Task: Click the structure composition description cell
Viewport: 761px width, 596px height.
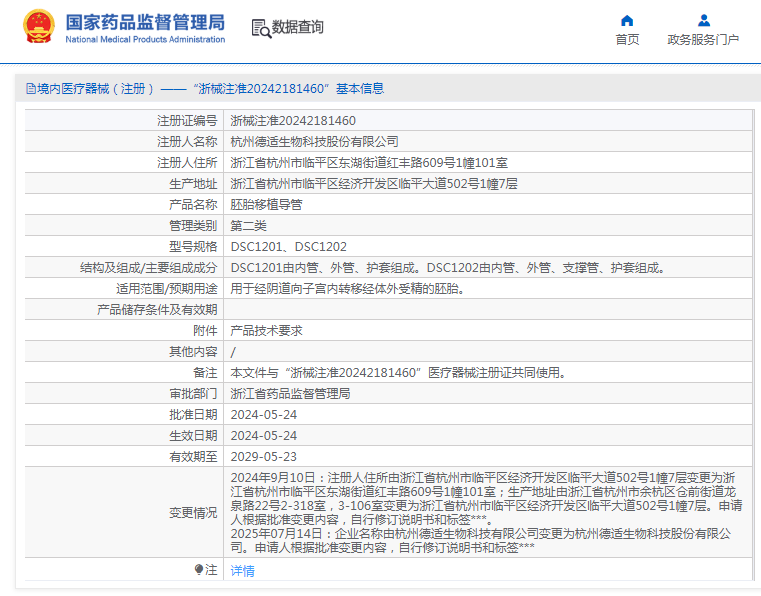Action: (x=488, y=267)
